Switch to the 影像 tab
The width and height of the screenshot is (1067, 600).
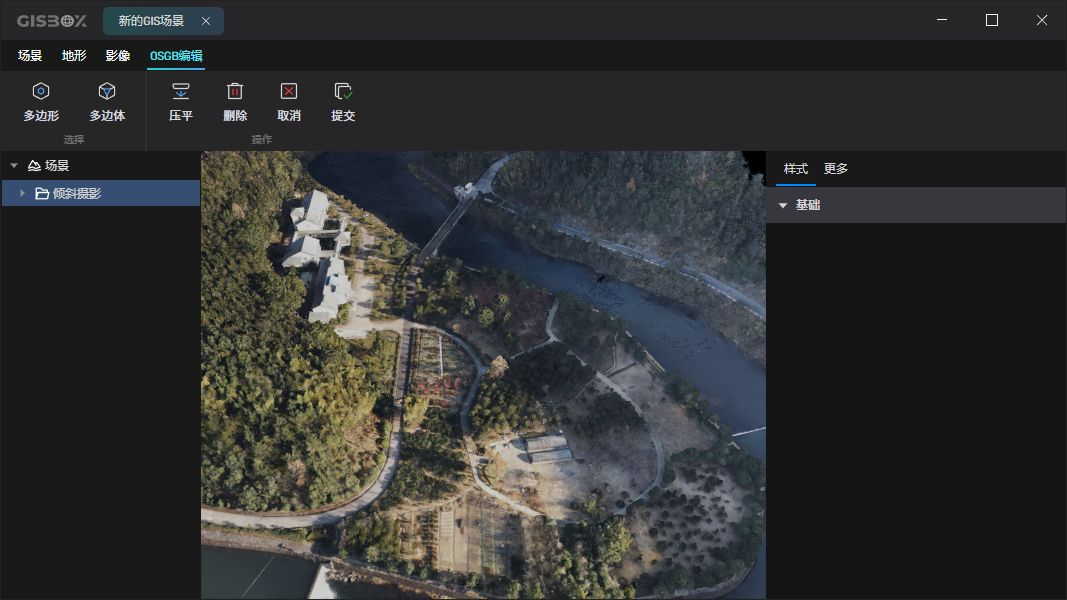118,56
